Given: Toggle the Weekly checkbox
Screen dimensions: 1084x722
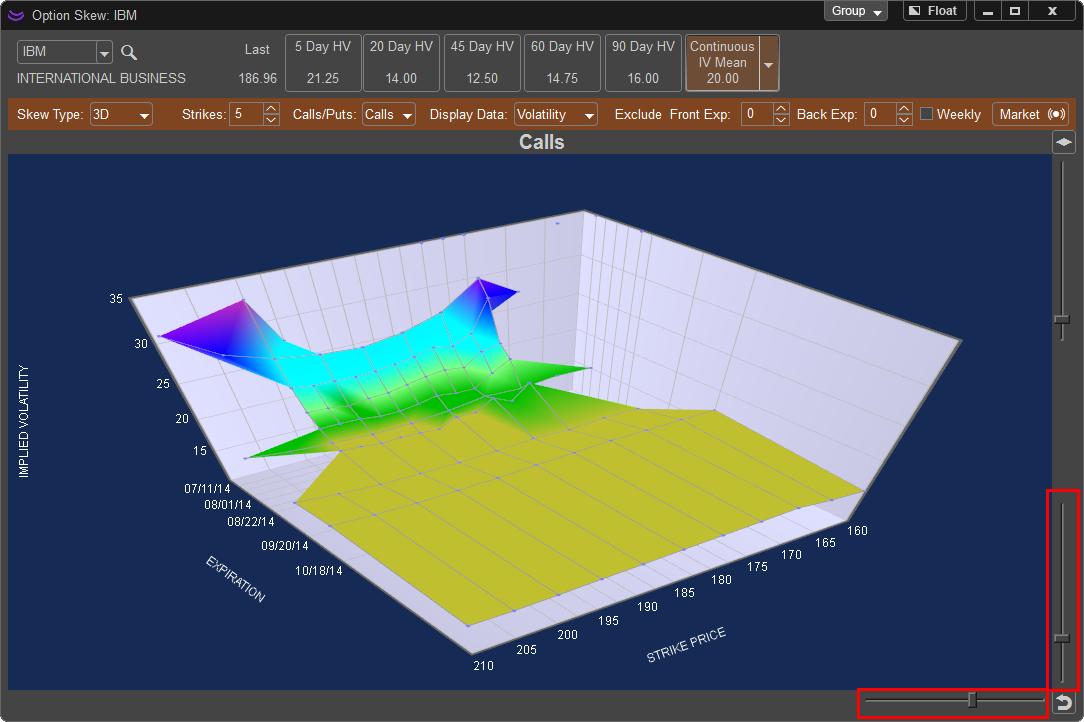Looking at the screenshot, I should click(926, 113).
